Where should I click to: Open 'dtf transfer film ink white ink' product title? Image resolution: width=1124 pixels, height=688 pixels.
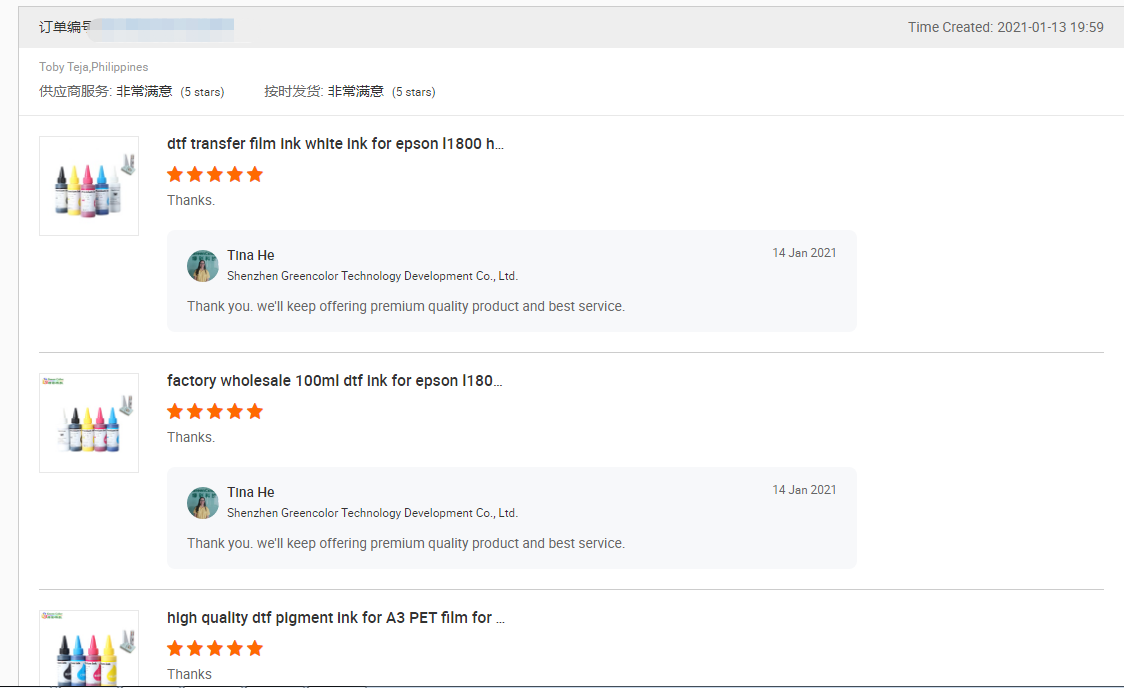(x=335, y=144)
